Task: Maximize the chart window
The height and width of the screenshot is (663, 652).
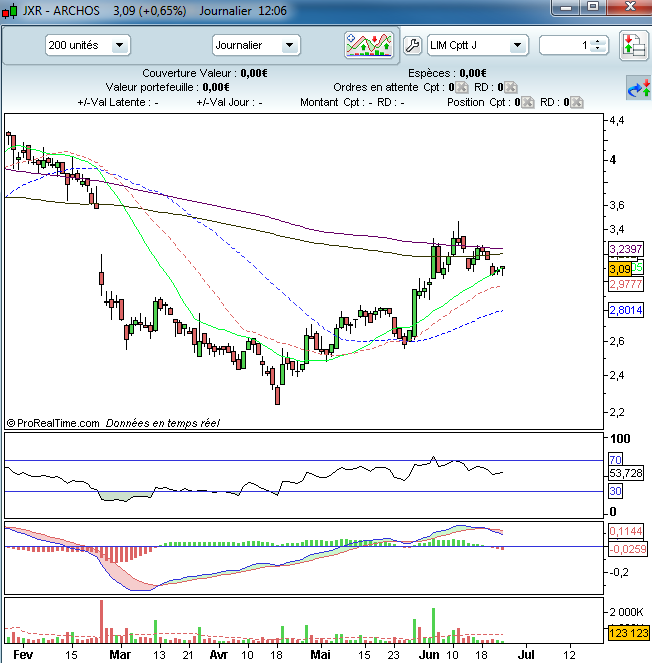Action: tap(593, 7)
